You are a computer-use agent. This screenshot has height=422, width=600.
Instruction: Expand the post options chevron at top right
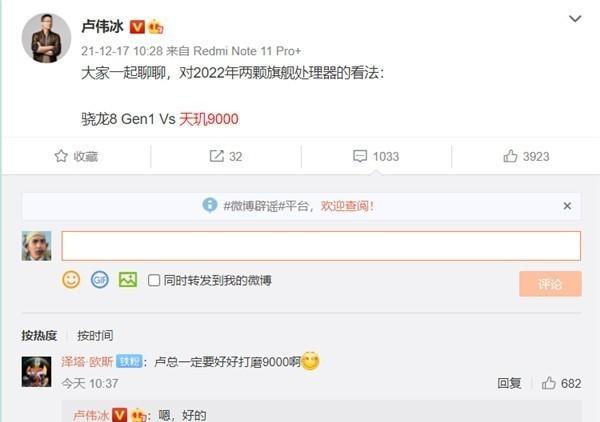point(575,18)
